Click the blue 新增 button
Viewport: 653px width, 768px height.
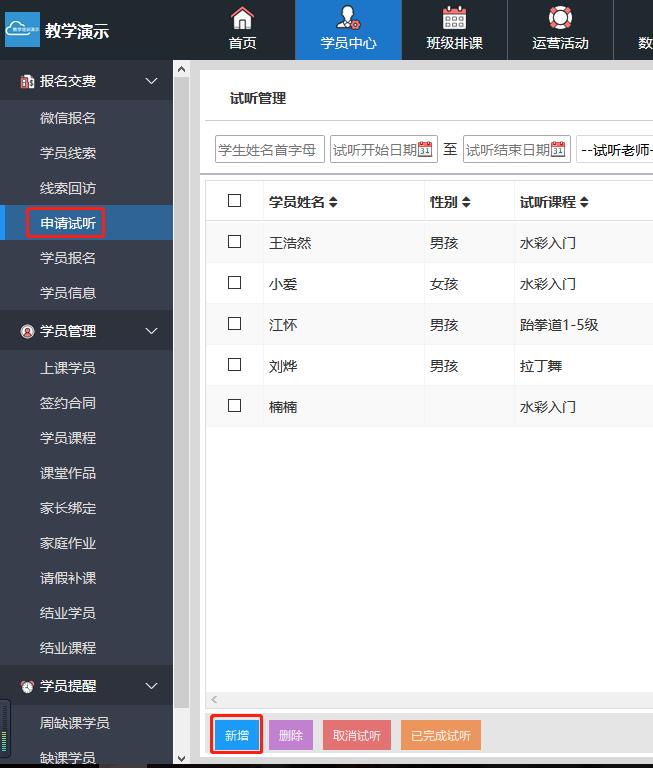237,736
